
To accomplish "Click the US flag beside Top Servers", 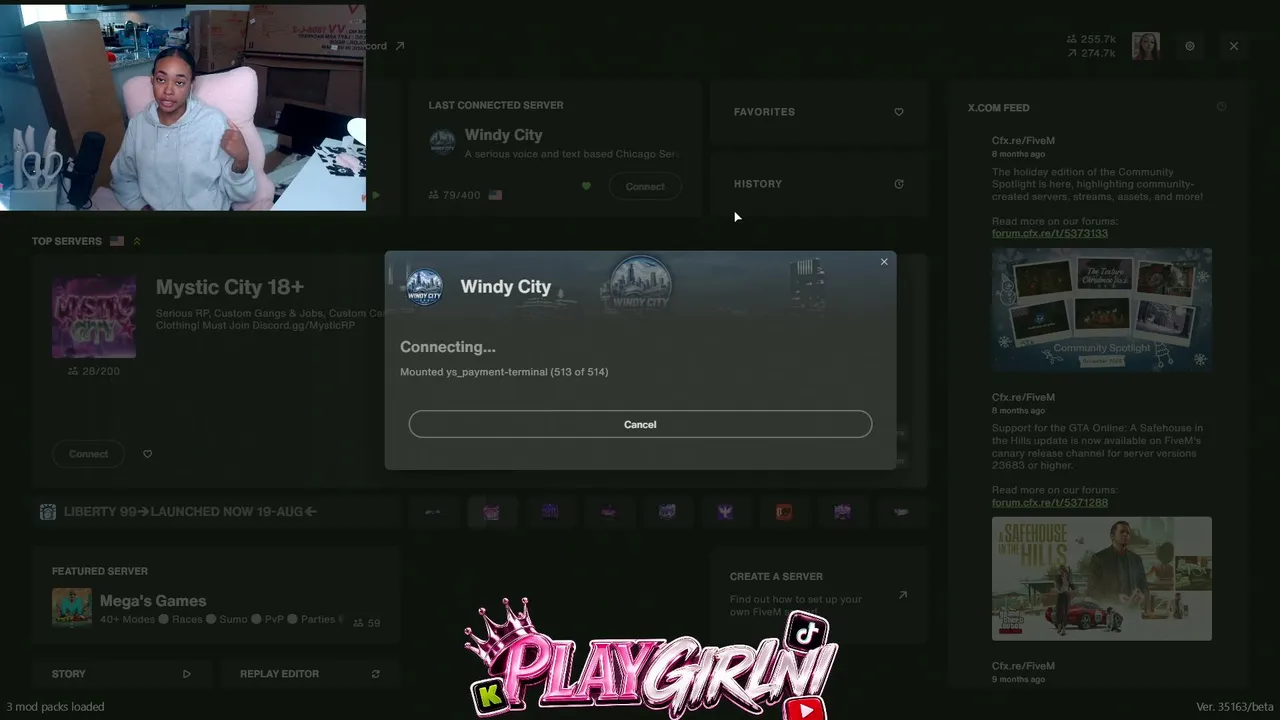I will click(x=117, y=241).
